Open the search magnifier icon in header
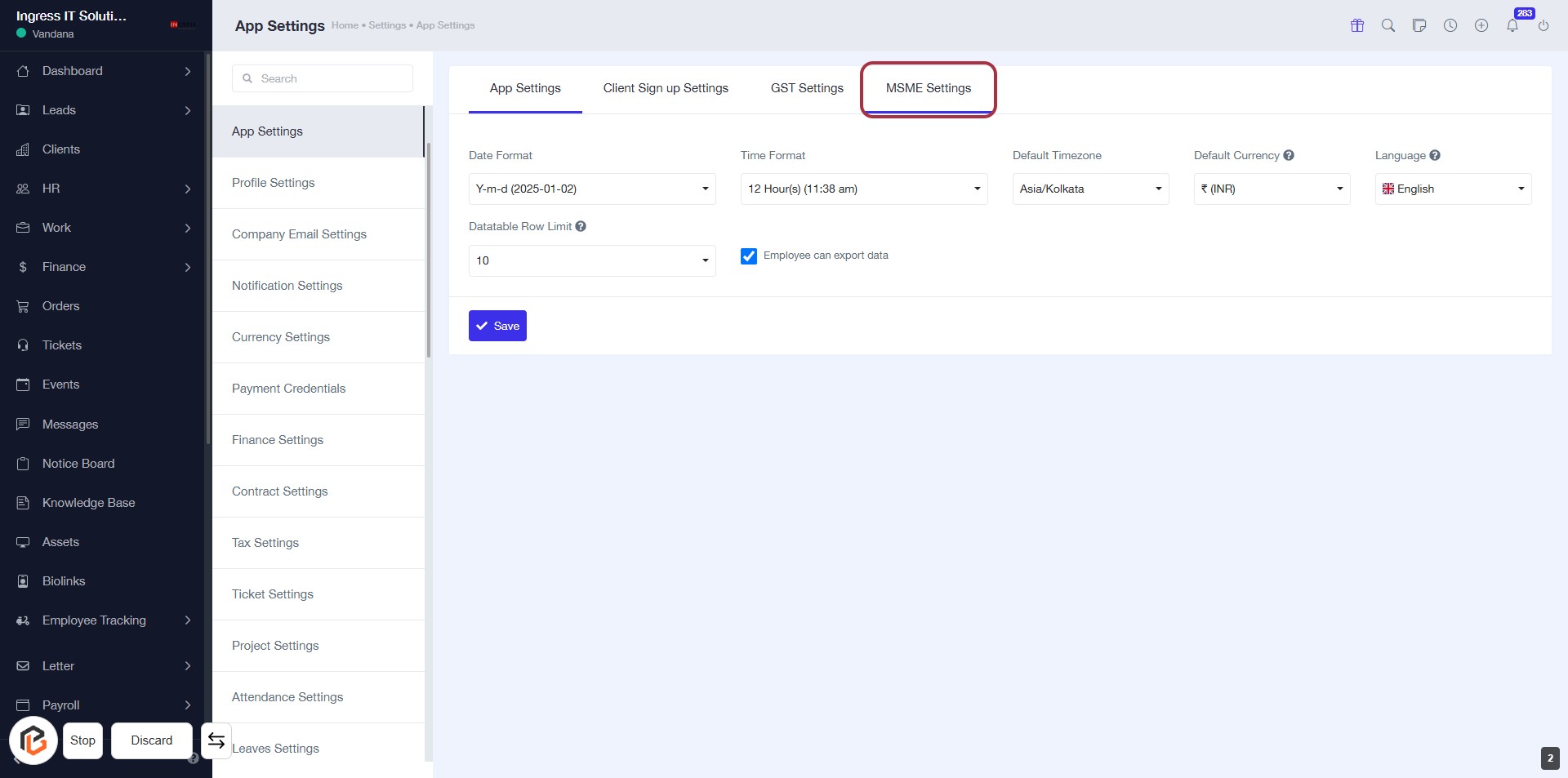 click(1388, 25)
